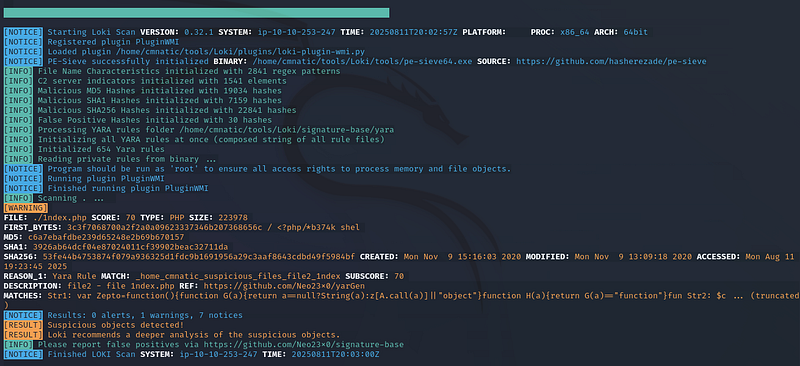800x366 pixels.
Task: Click the '<?php/*b374k shel' decoded text
Action: (319, 227)
